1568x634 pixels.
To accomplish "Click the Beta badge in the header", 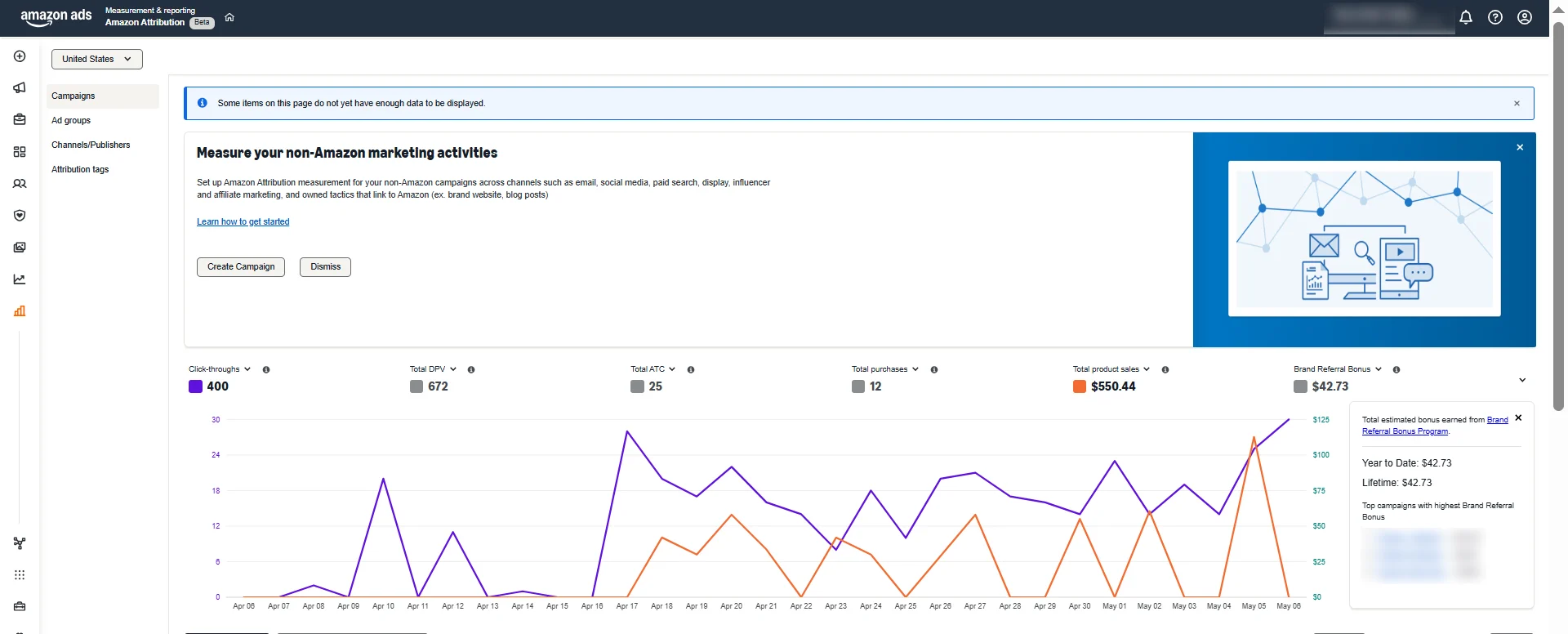I will [202, 23].
